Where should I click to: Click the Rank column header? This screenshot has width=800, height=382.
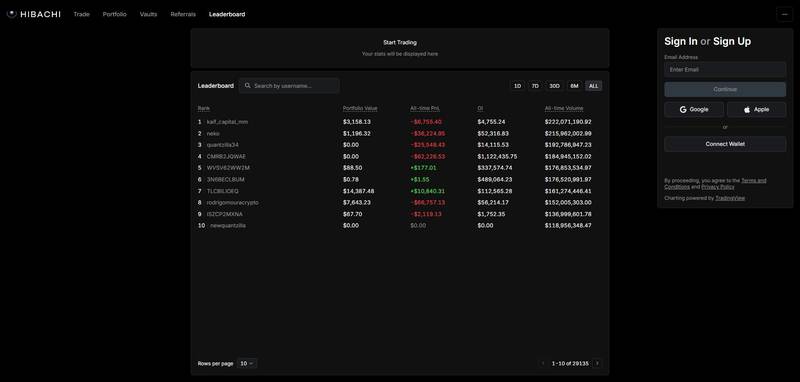pos(204,108)
